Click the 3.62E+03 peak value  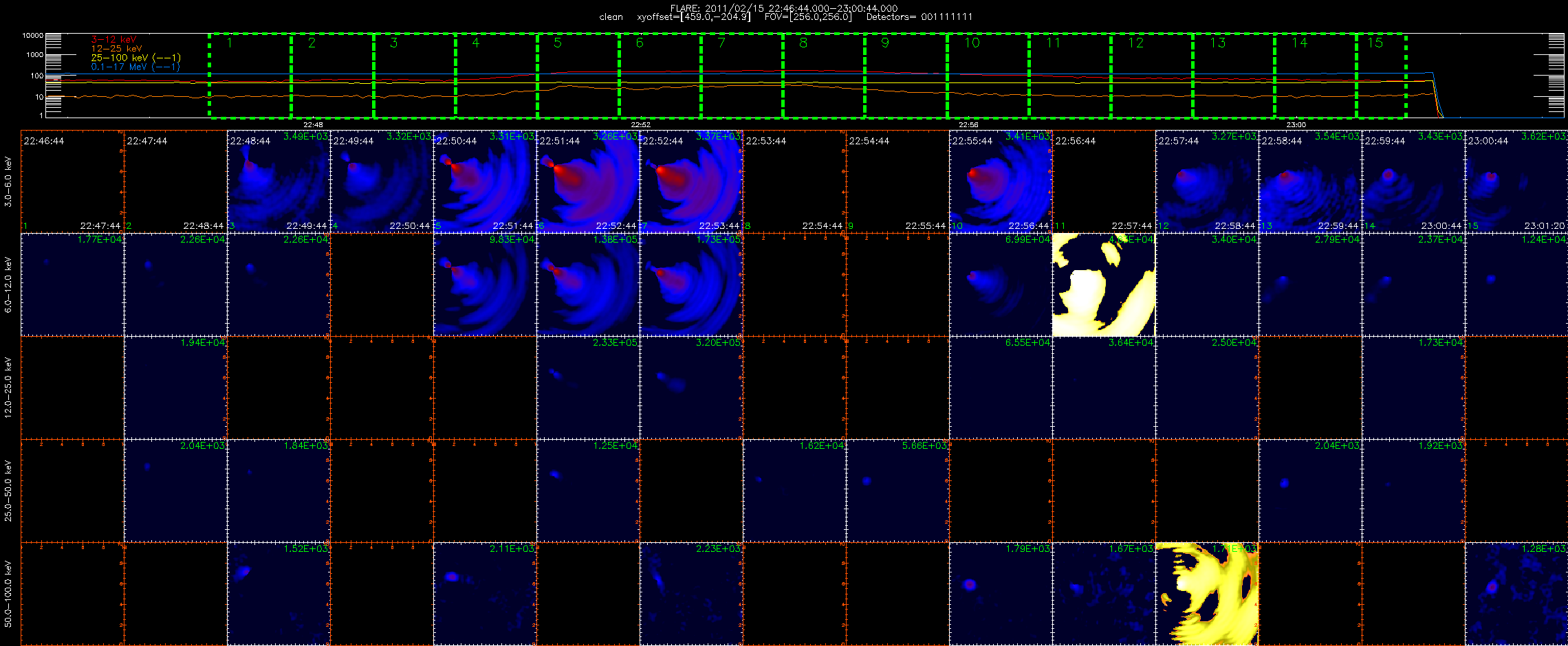point(1545,137)
